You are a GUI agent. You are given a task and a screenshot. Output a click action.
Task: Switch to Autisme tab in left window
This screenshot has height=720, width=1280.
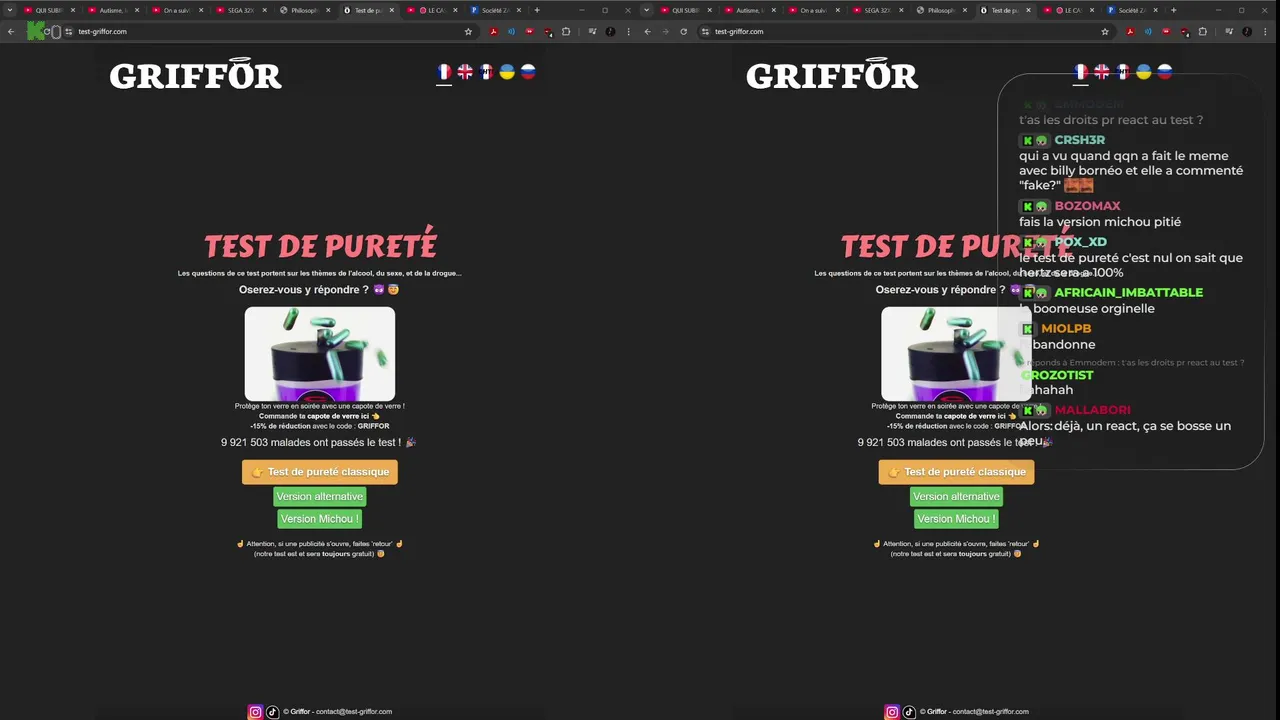(x=111, y=10)
